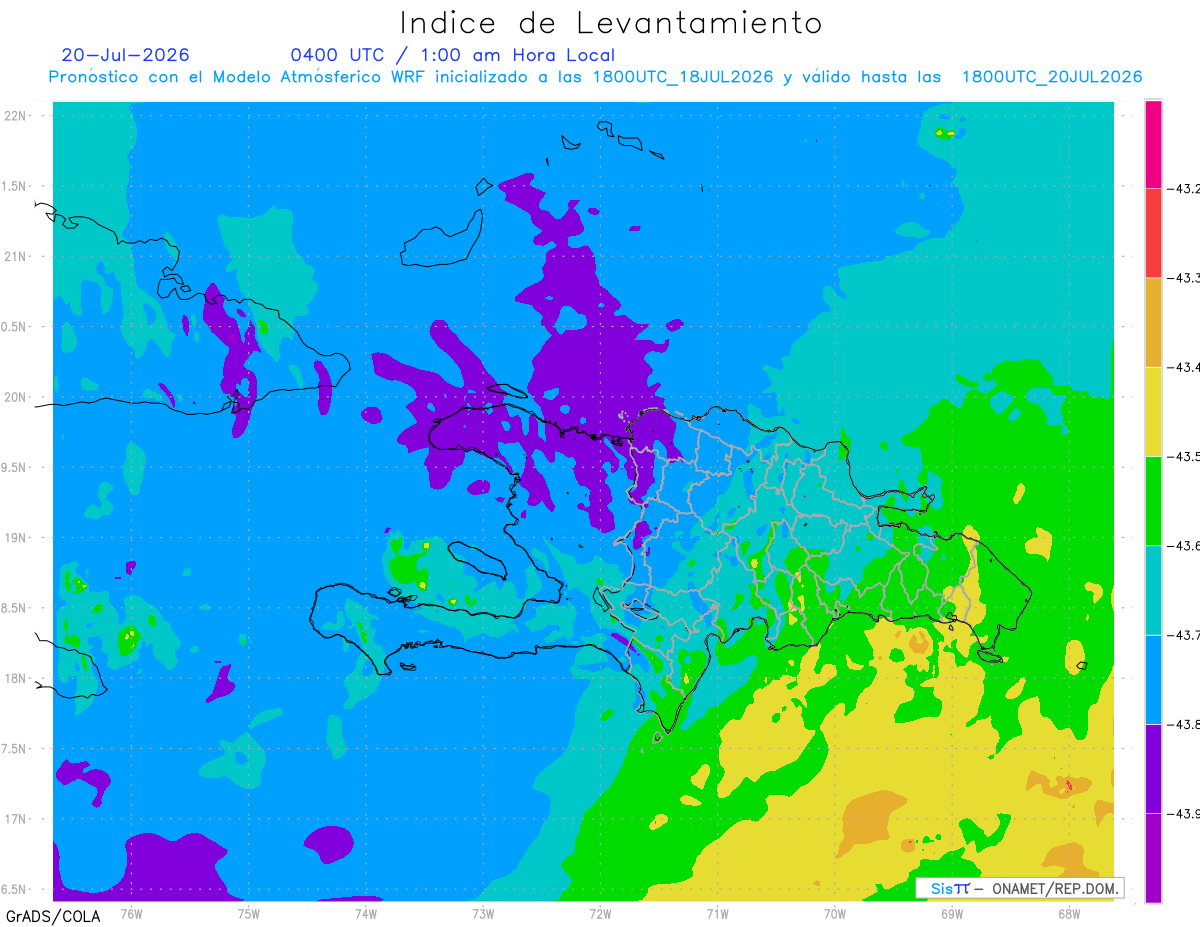
Task: Select the violet legend swatch above -43.9
Action: pos(1153,768)
